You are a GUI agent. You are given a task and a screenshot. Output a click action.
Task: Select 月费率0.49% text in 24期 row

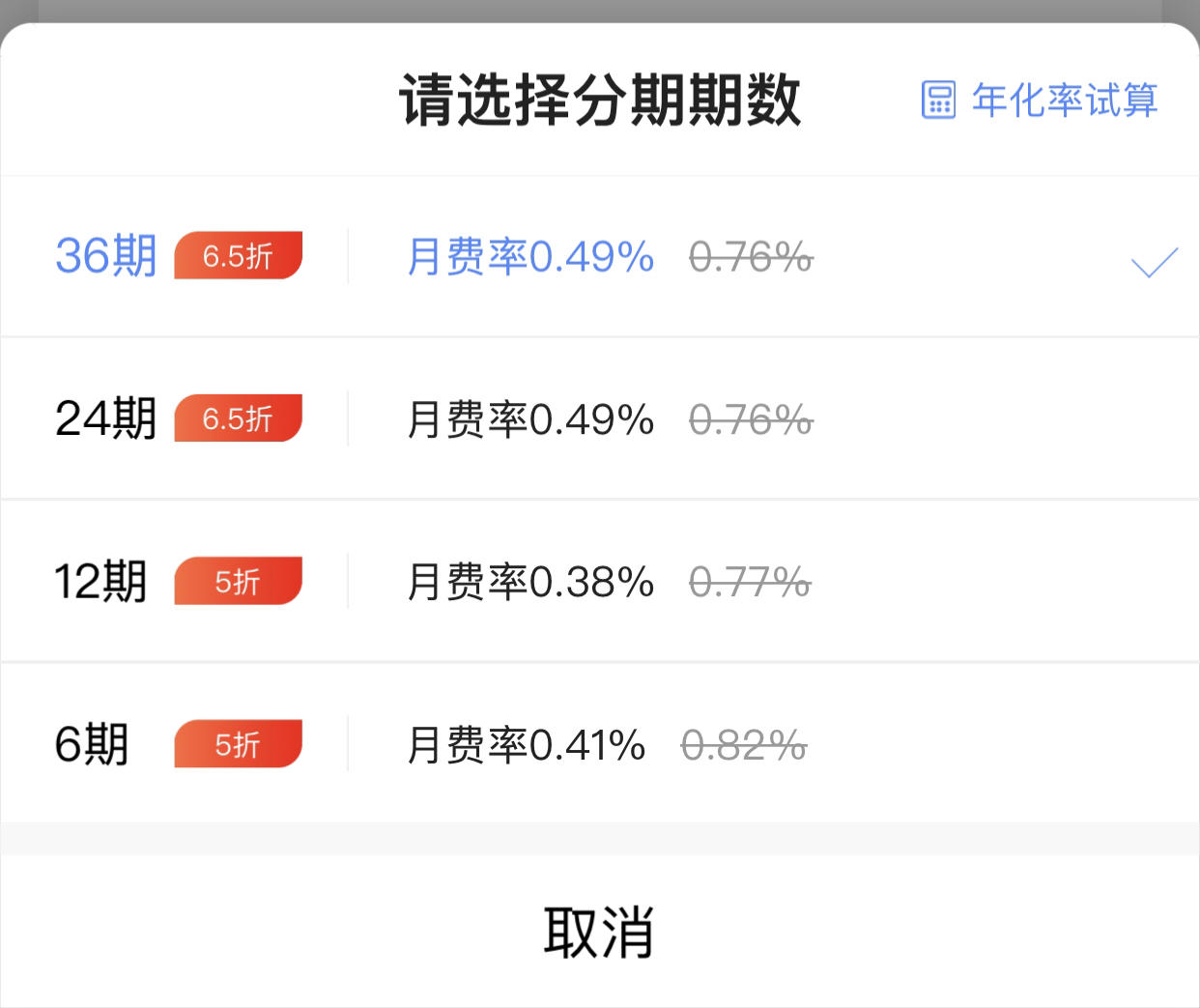click(530, 419)
